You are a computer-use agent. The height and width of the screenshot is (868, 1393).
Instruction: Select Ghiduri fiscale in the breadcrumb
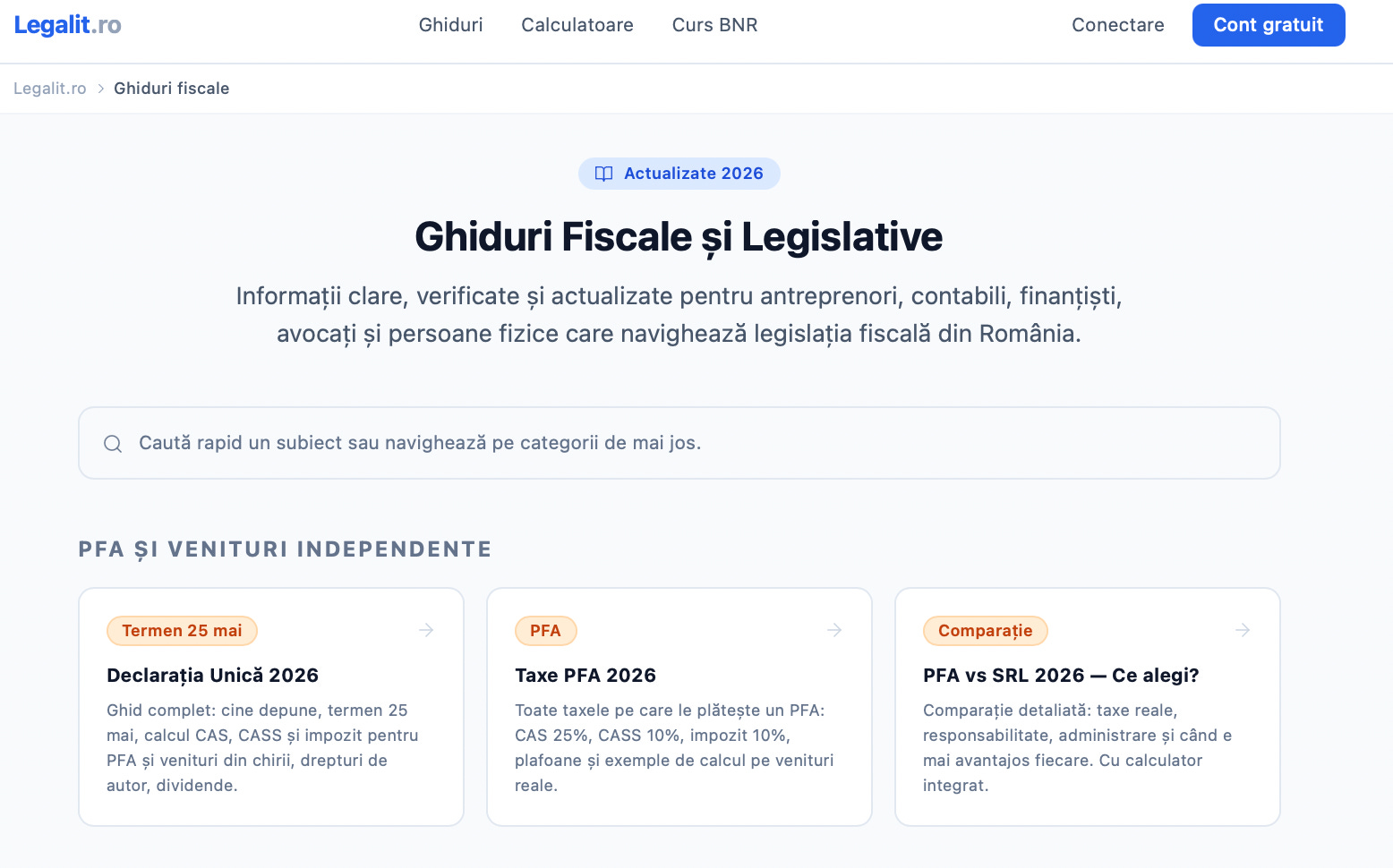point(172,89)
